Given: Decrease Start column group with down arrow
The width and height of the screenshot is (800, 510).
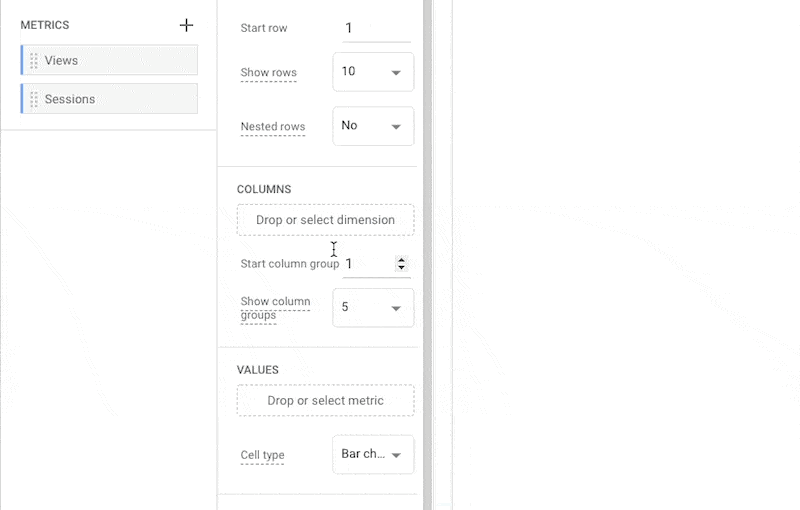Looking at the screenshot, I should 401,268.
